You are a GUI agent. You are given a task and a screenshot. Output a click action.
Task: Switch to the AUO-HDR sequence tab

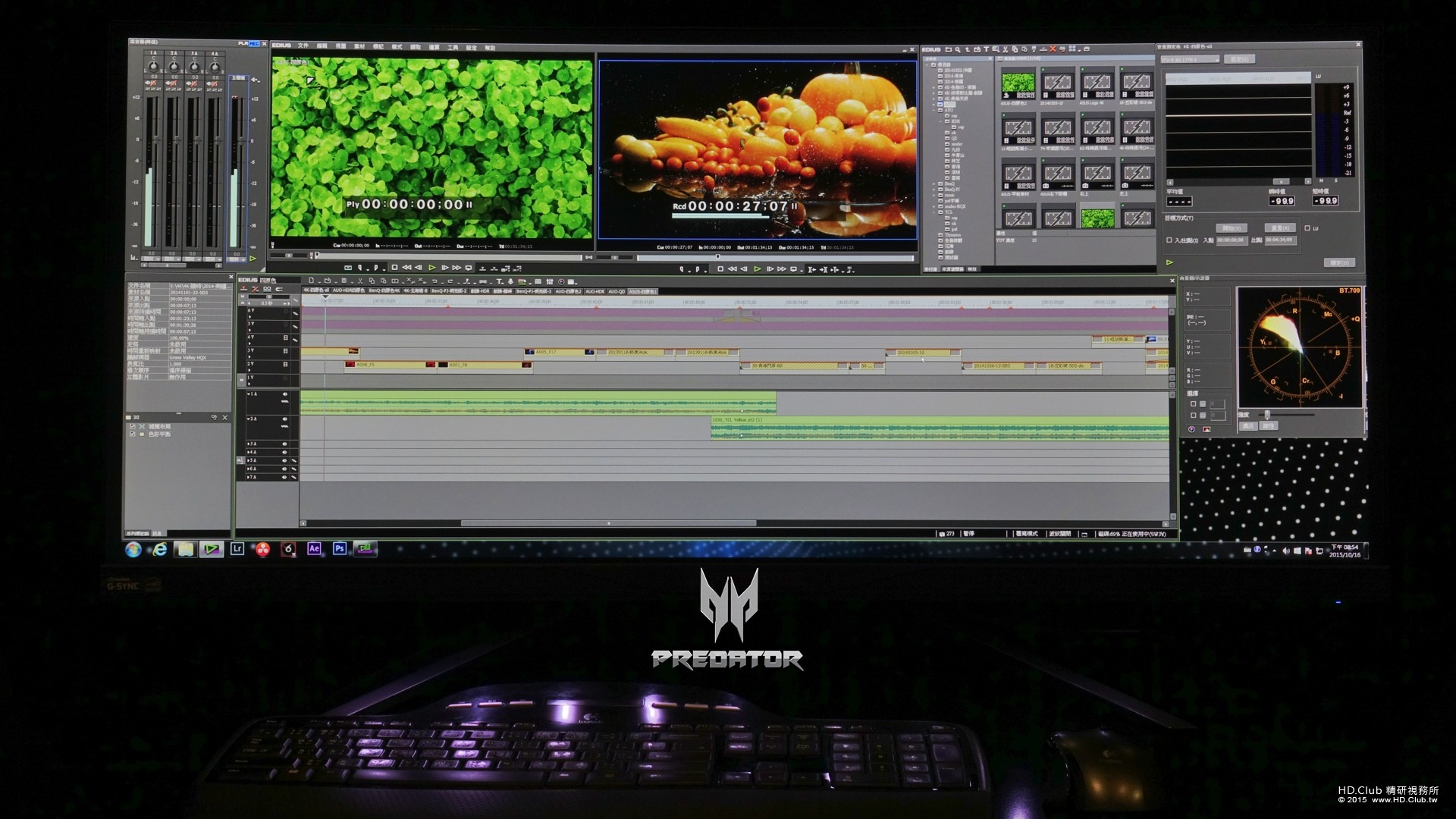(595, 291)
